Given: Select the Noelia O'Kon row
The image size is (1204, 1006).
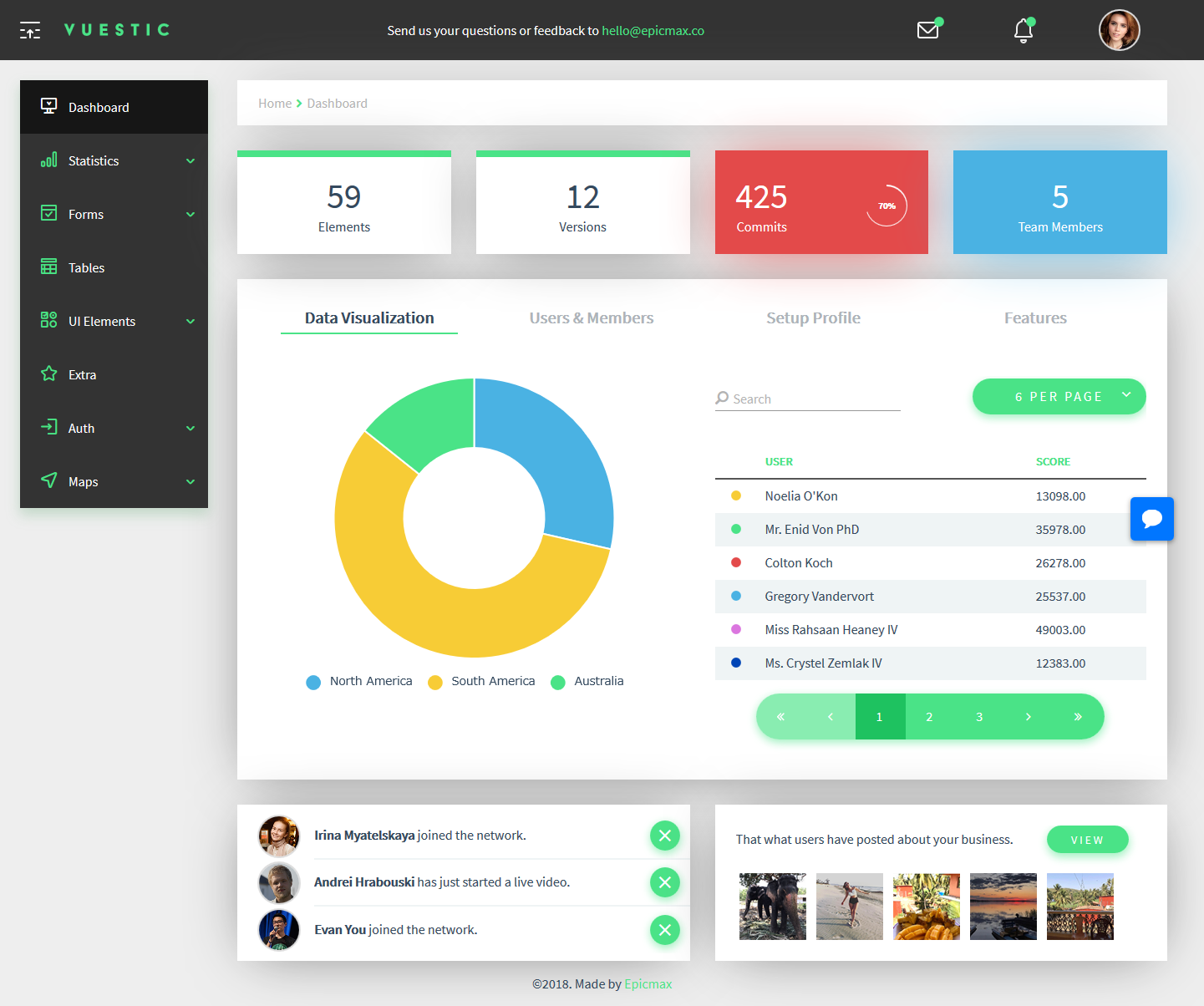Looking at the screenshot, I should coord(931,496).
